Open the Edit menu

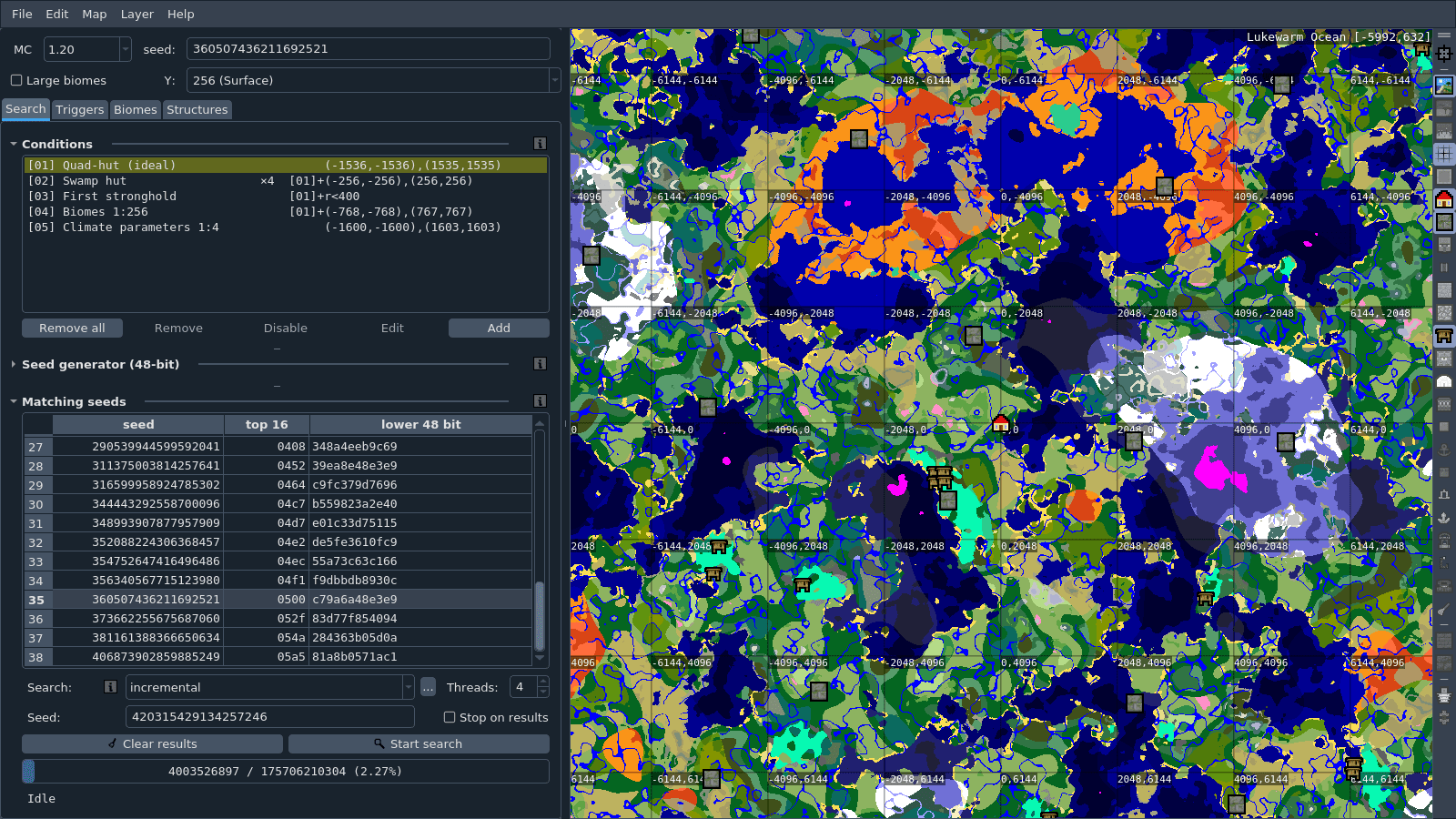click(57, 14)
